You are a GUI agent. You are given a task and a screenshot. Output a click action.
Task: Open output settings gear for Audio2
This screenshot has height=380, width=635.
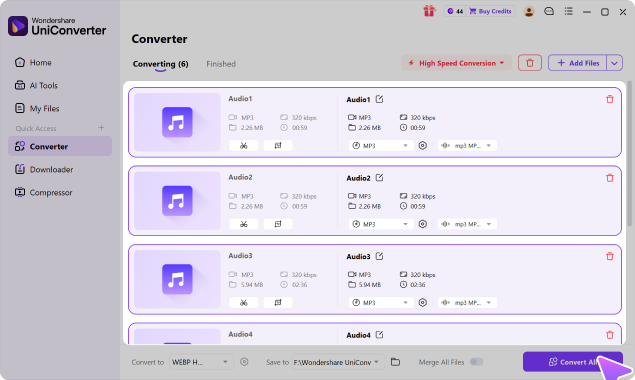coord(422,224)
